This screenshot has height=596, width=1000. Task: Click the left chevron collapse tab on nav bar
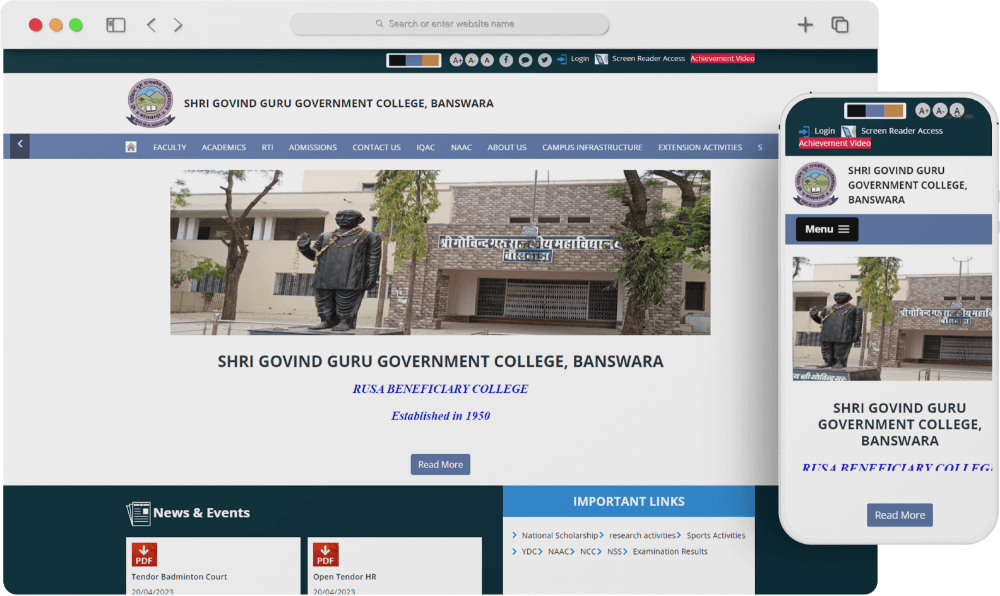[20, 145]
